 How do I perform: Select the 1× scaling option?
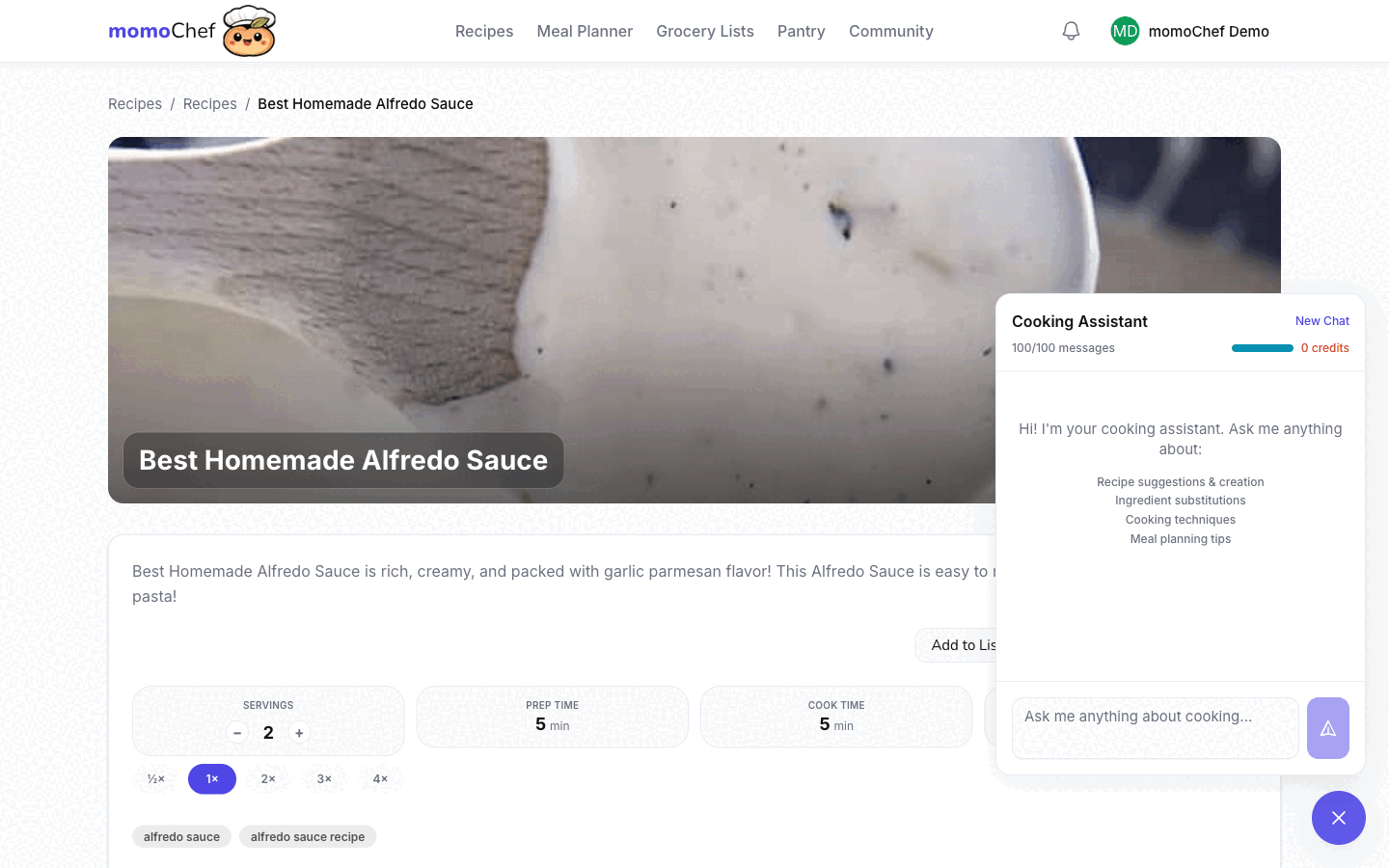pyautogui.click(x=212, y=779)
